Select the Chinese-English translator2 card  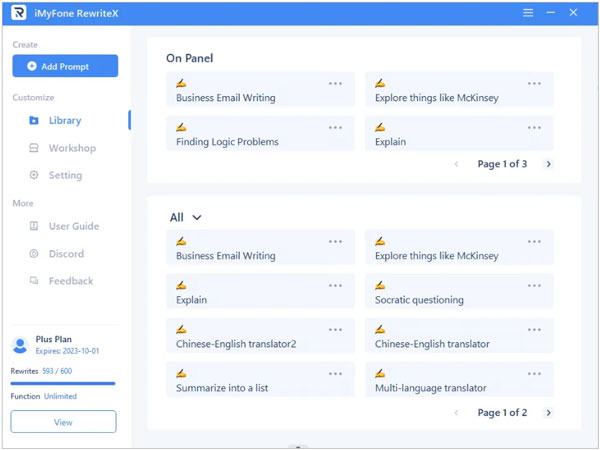[261, 336]
